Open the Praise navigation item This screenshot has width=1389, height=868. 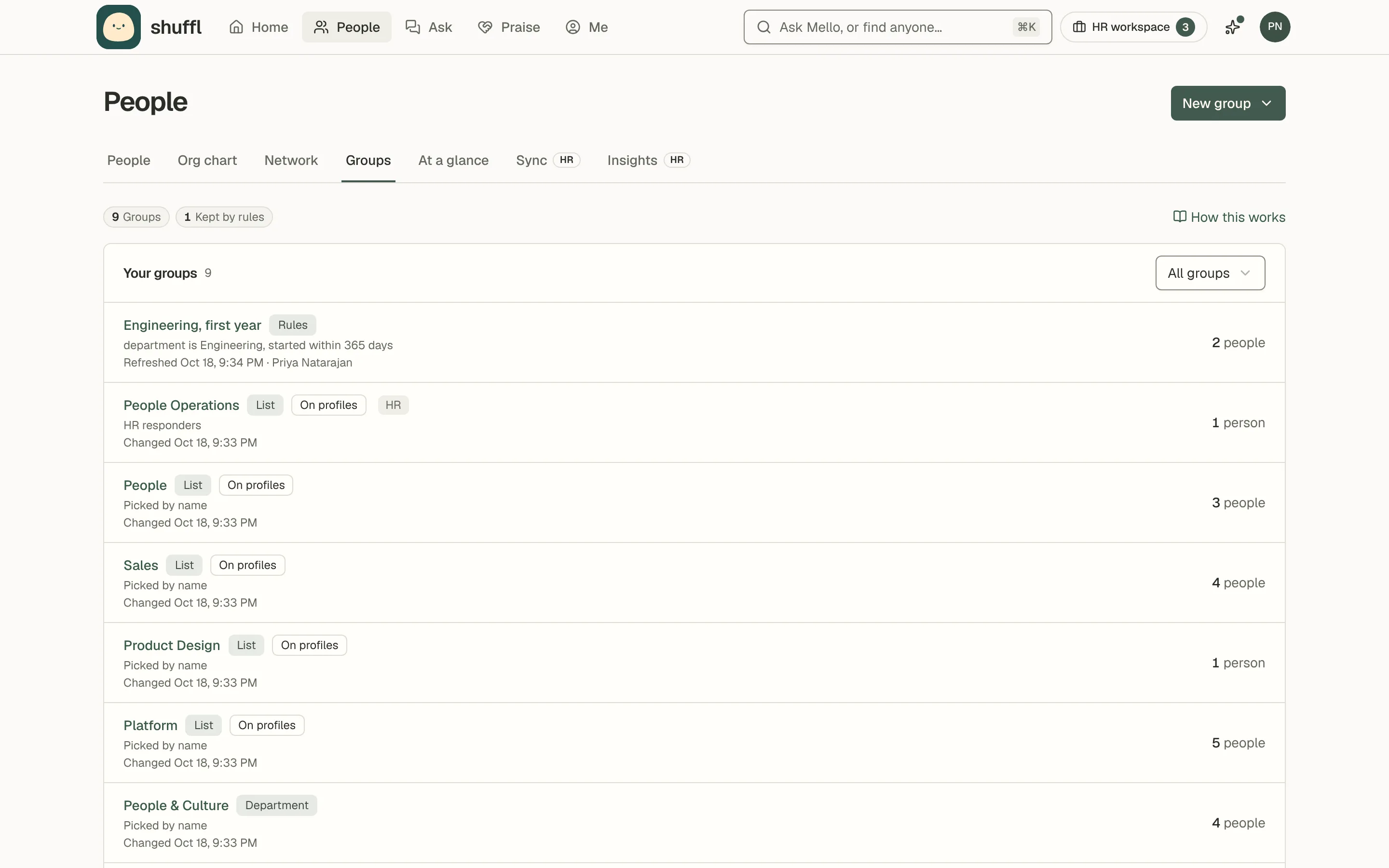point(508,27)
